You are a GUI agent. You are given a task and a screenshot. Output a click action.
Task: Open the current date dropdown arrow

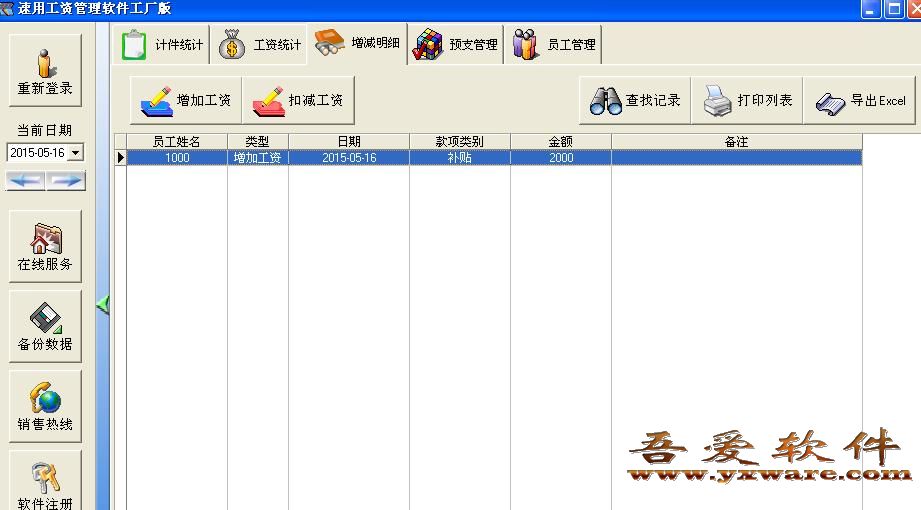point(76,153)
